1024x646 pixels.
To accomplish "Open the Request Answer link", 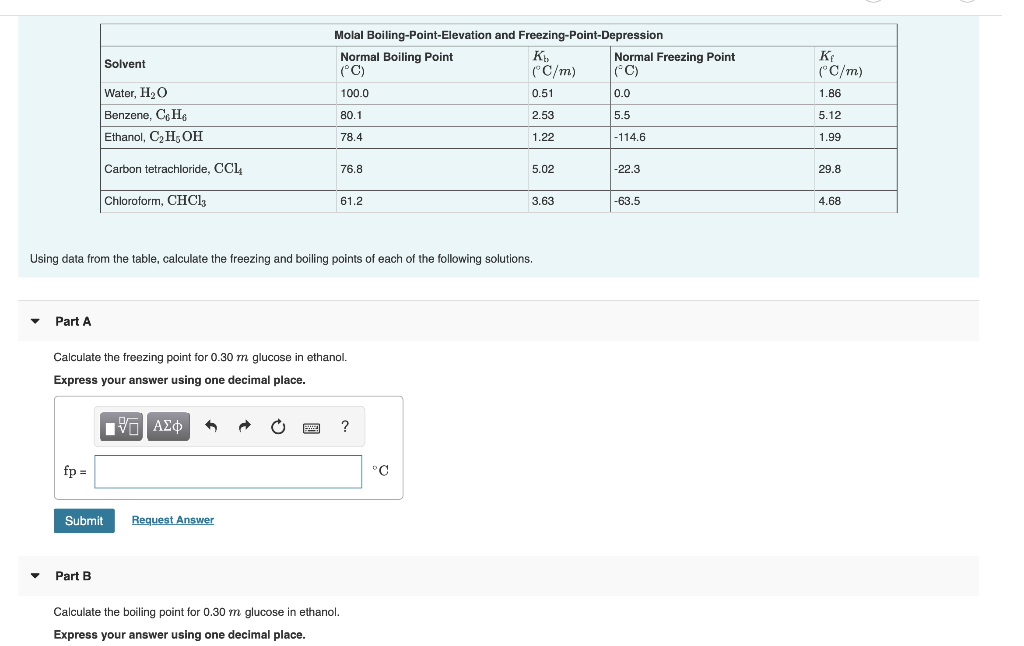I will click(x=172, y=519).
